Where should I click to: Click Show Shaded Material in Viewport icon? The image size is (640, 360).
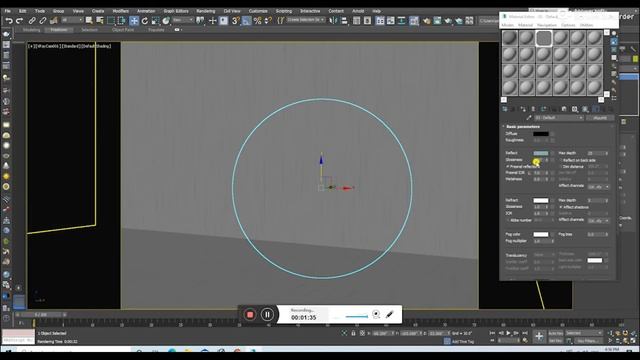(585, 109)
